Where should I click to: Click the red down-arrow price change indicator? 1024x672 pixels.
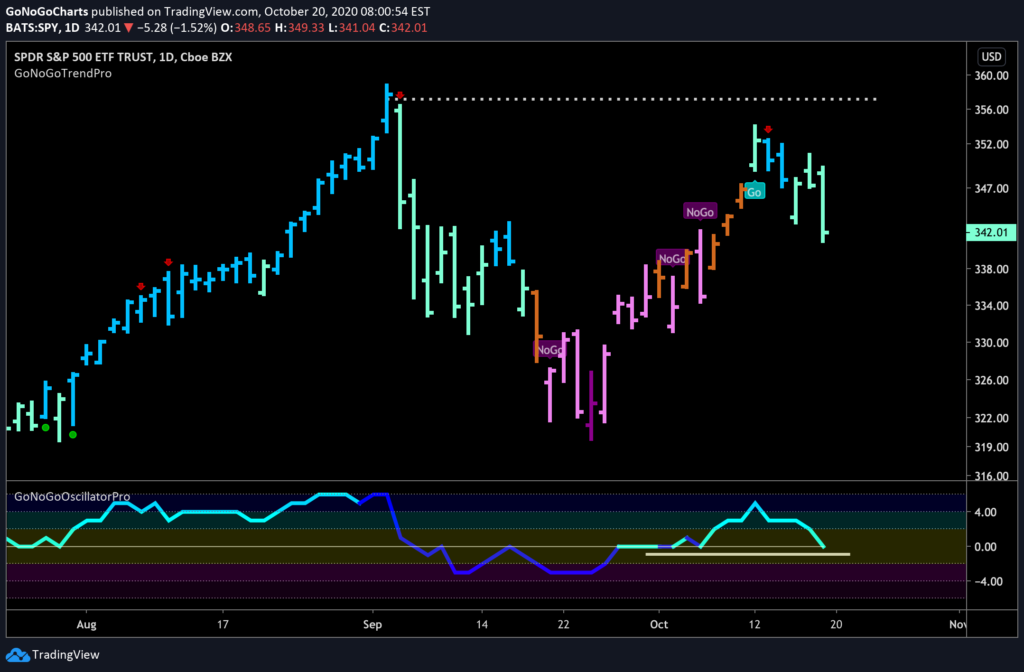pos(129,28)
